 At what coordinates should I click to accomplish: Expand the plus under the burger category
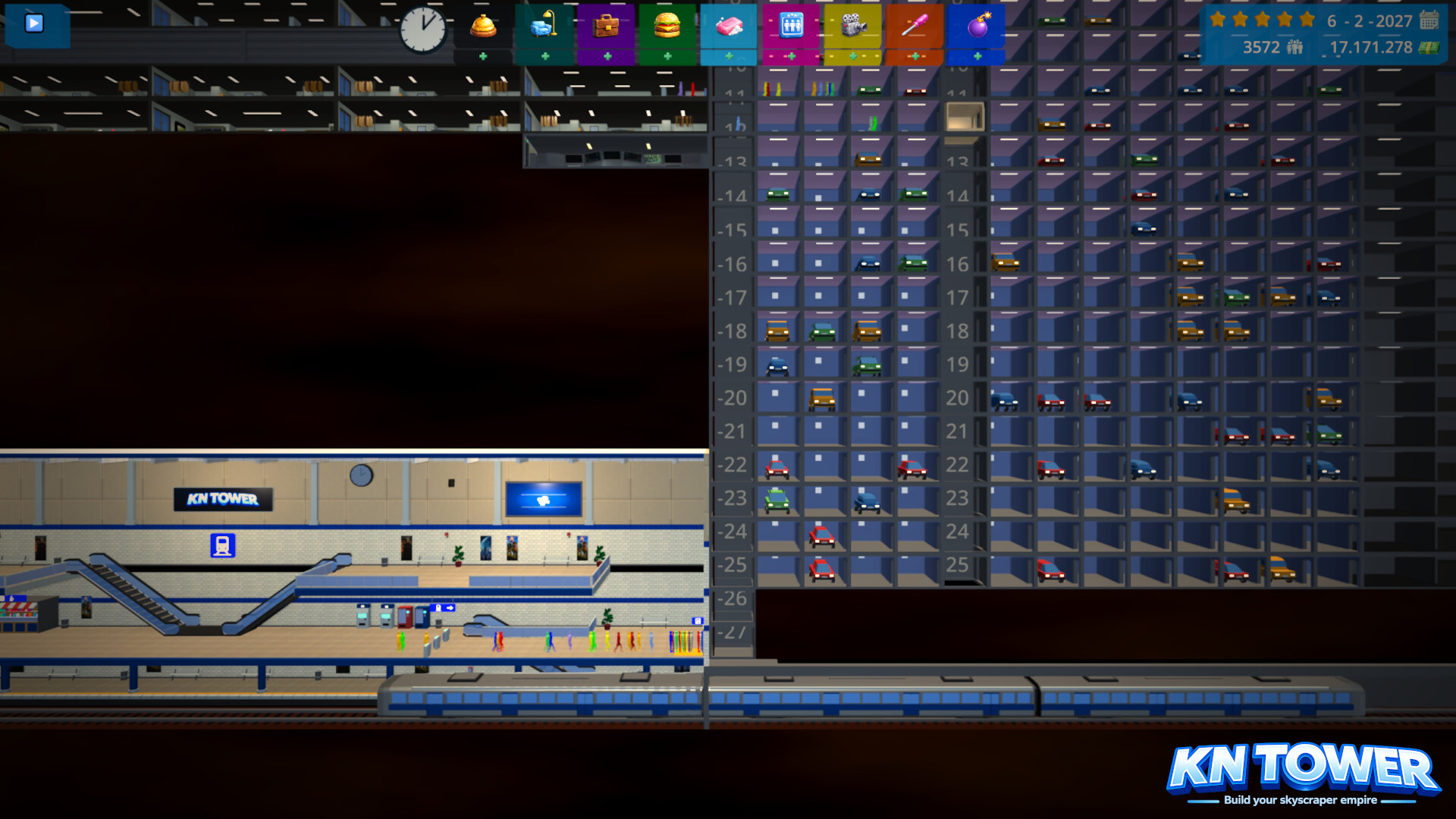point(667,57)
